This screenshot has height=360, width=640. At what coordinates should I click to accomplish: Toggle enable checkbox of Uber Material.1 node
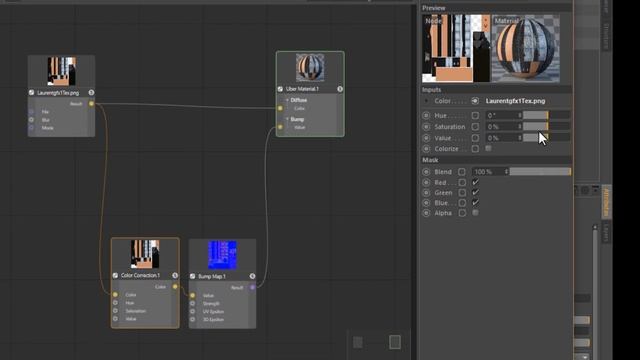[x=280, y=89]
